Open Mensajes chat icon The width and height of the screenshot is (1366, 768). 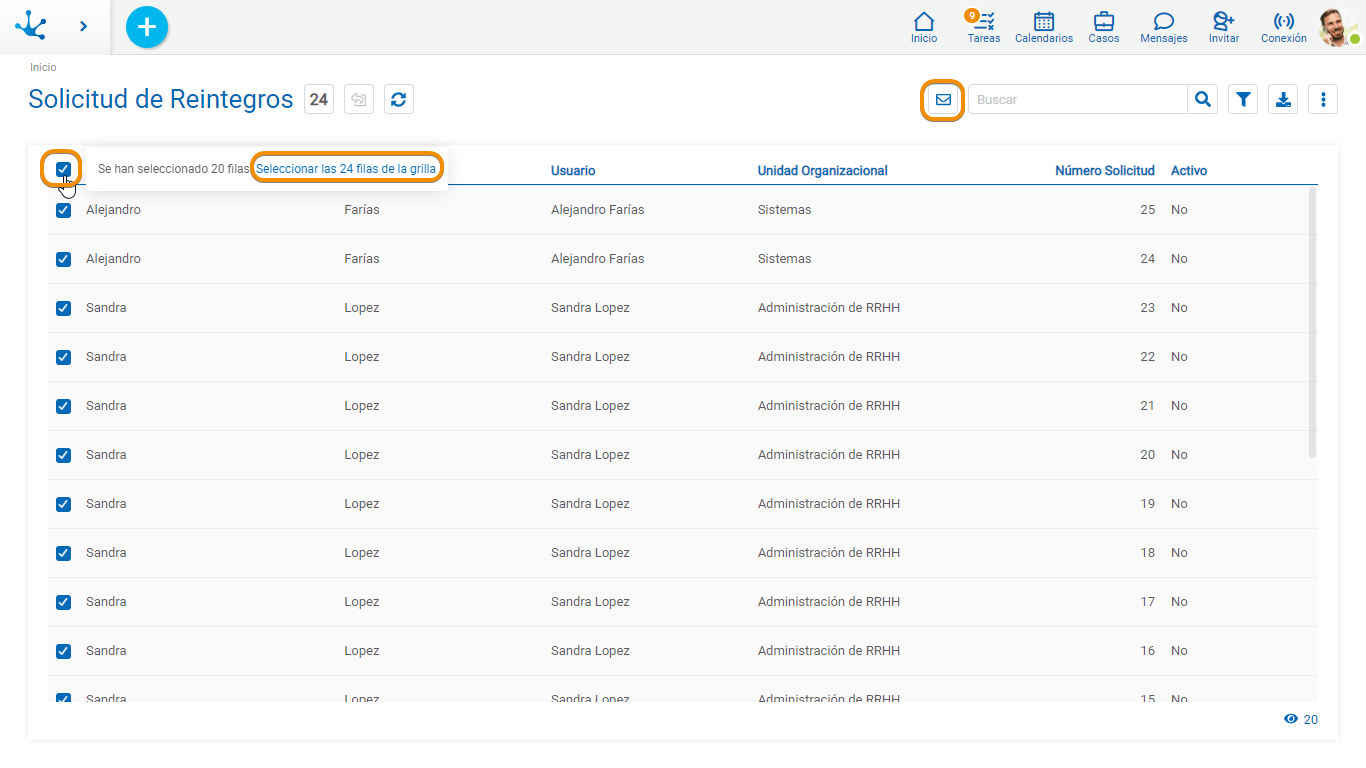(1164, 27)
